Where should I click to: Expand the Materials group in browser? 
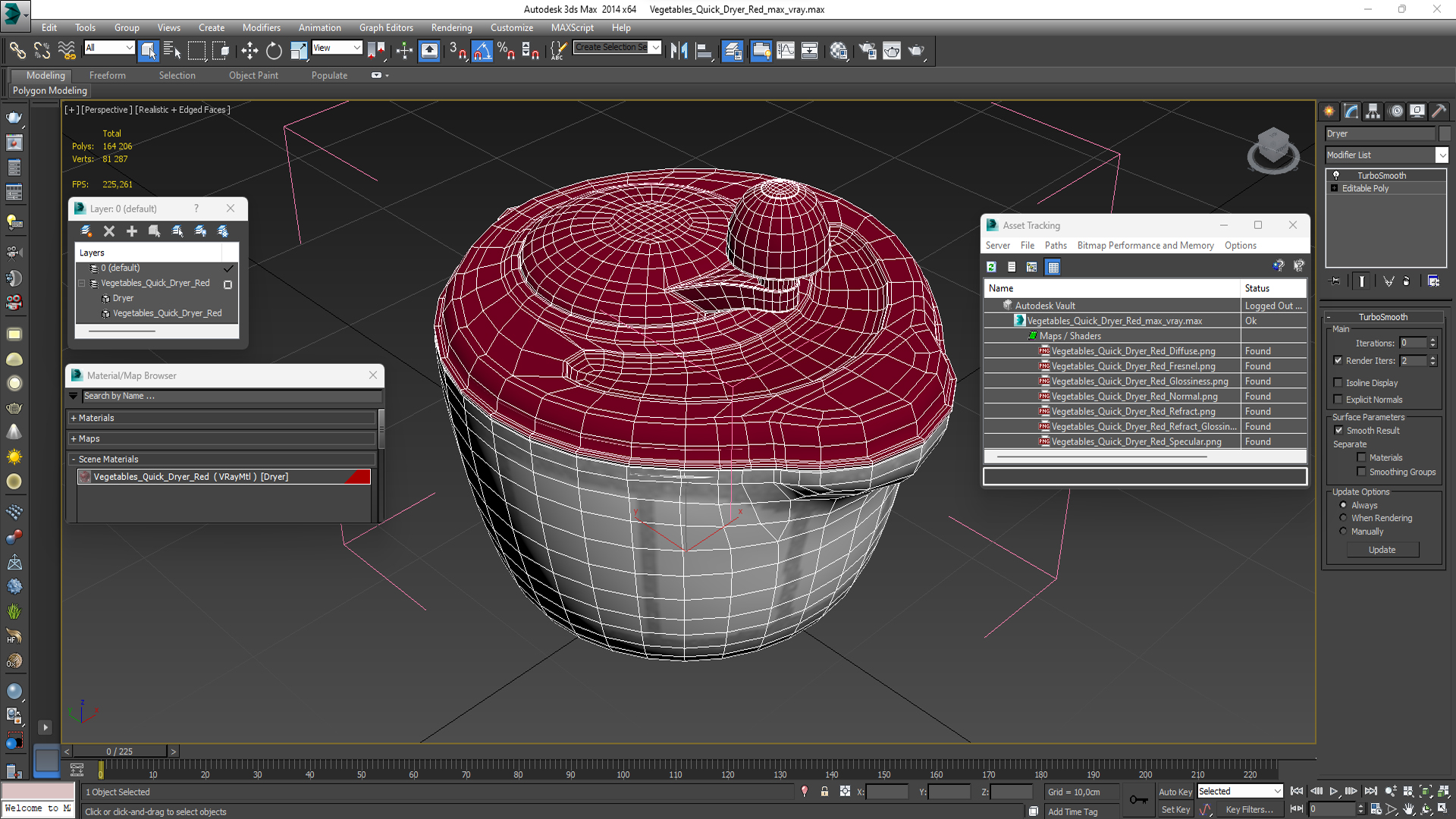[x=221, y=418]
